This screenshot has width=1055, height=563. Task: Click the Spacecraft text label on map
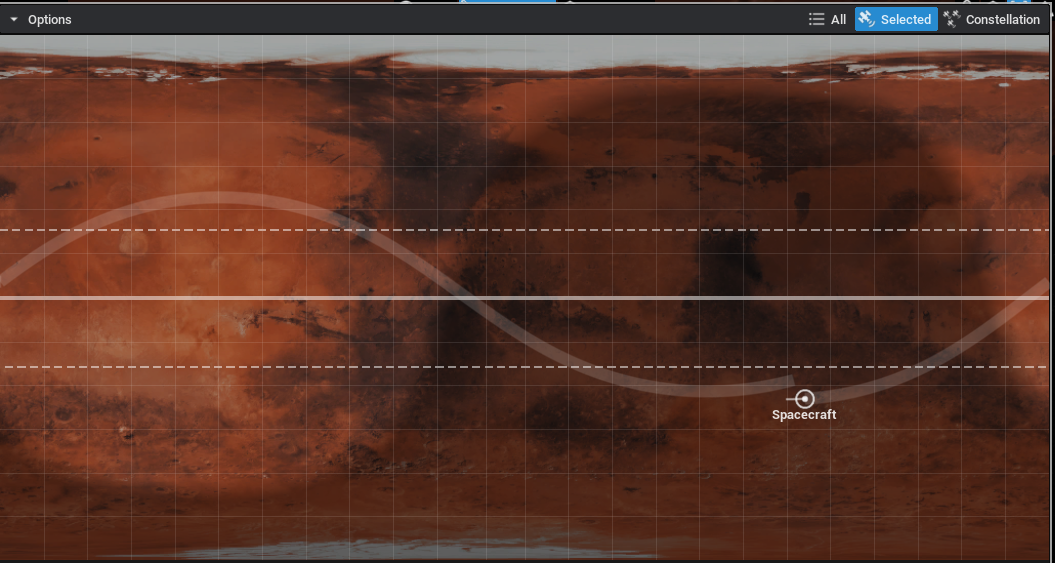tap(804, 415)
